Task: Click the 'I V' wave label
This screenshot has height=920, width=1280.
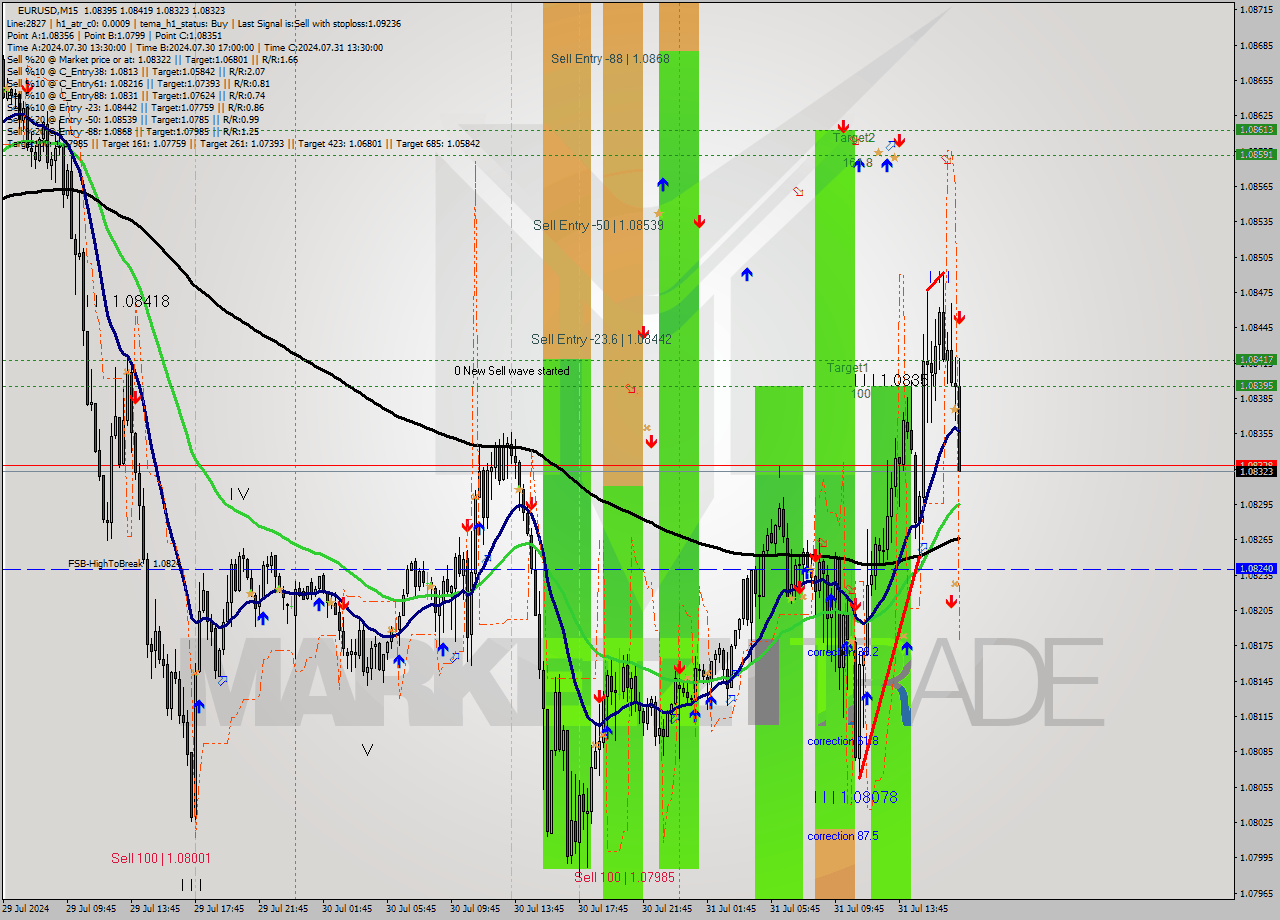Action: [239, 493]
